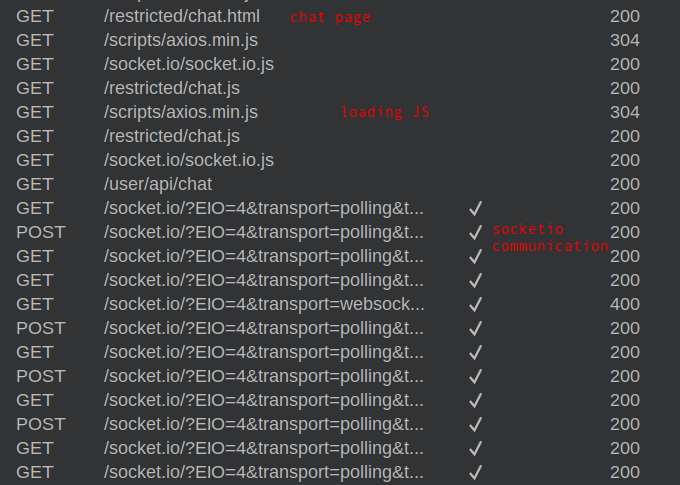Open the /user/api/chat request entry

tap(157, 184)
